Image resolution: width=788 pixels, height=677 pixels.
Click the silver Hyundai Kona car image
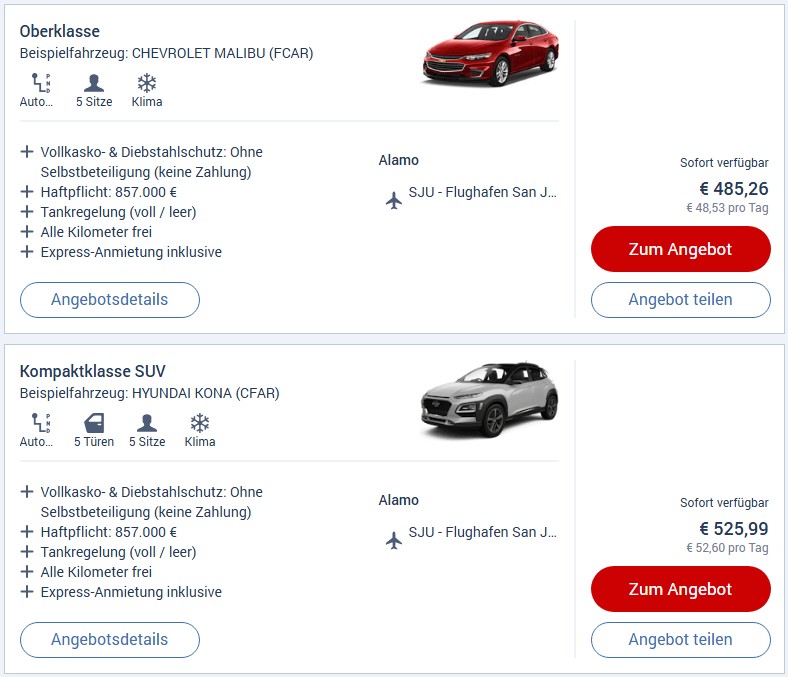pos(489,398)
